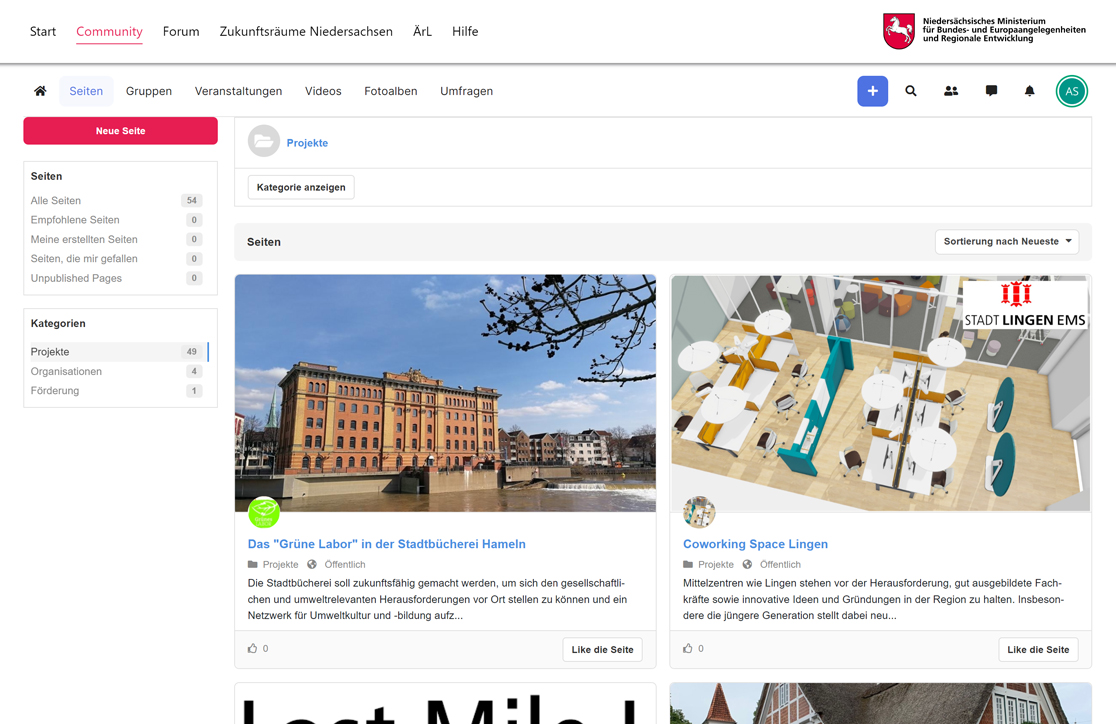Click the Neue Seite button
Screen dimensions: 1116x724
(x=120, y=131)
